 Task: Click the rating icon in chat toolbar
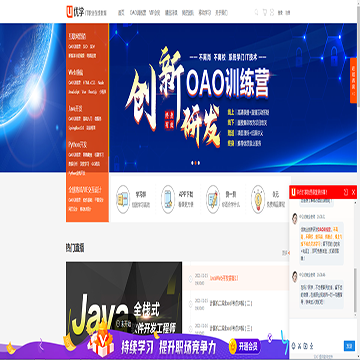[310, 345]
